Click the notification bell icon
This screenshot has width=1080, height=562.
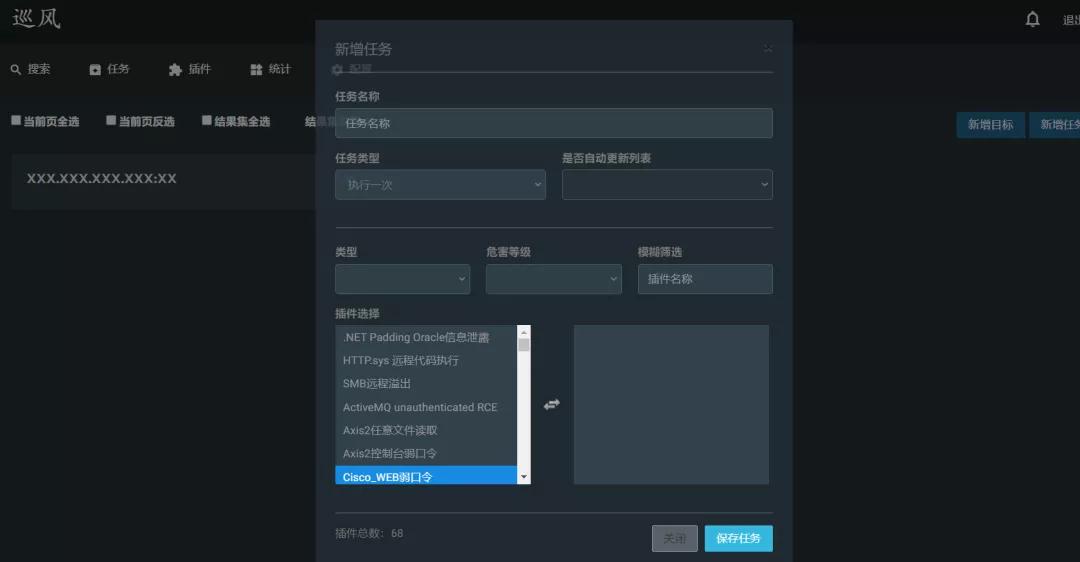point(1032,19)
